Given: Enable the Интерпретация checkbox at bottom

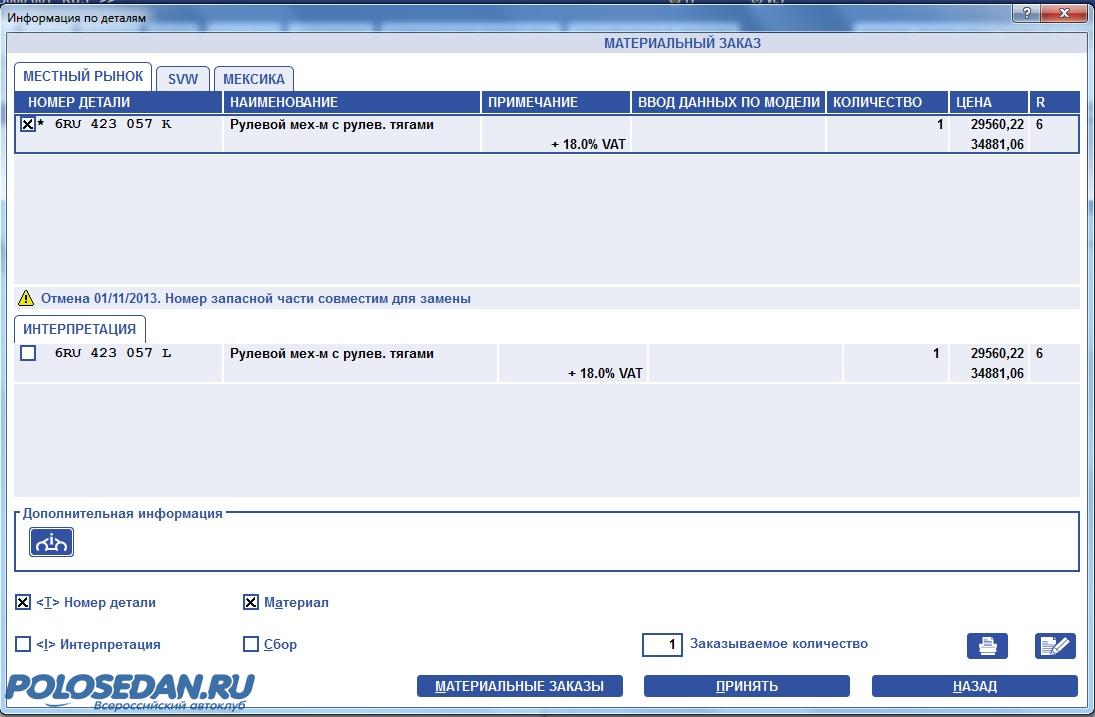Looking at the screenshot, I should 23,645.
